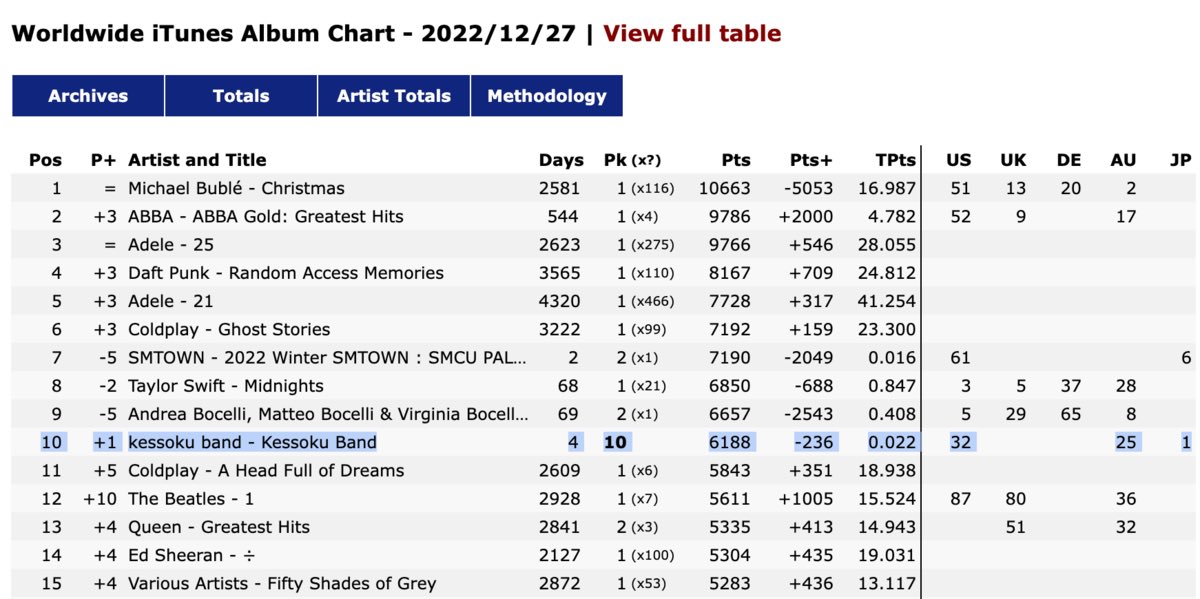Screen dimensions: 1200x599
Task: Select Queen - Greatest Hits entry
Action: point(219,527)
